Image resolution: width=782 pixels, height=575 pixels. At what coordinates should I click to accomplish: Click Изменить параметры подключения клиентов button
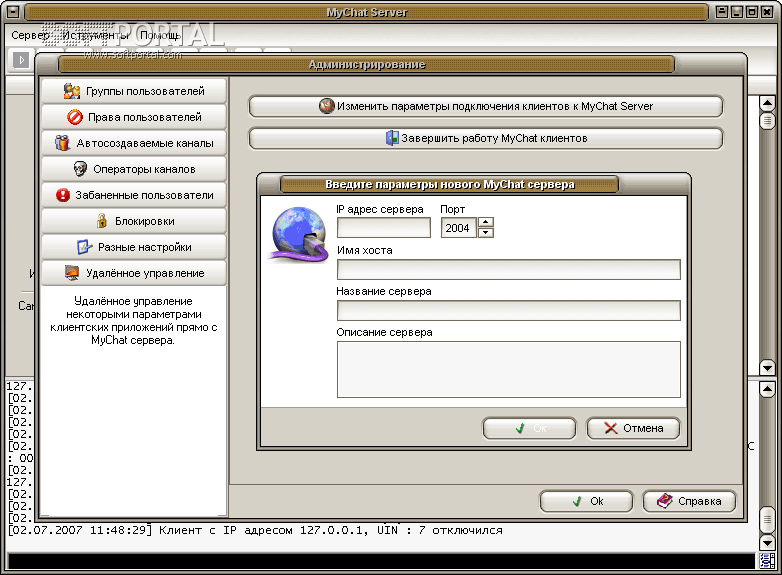tap(486, 106)
